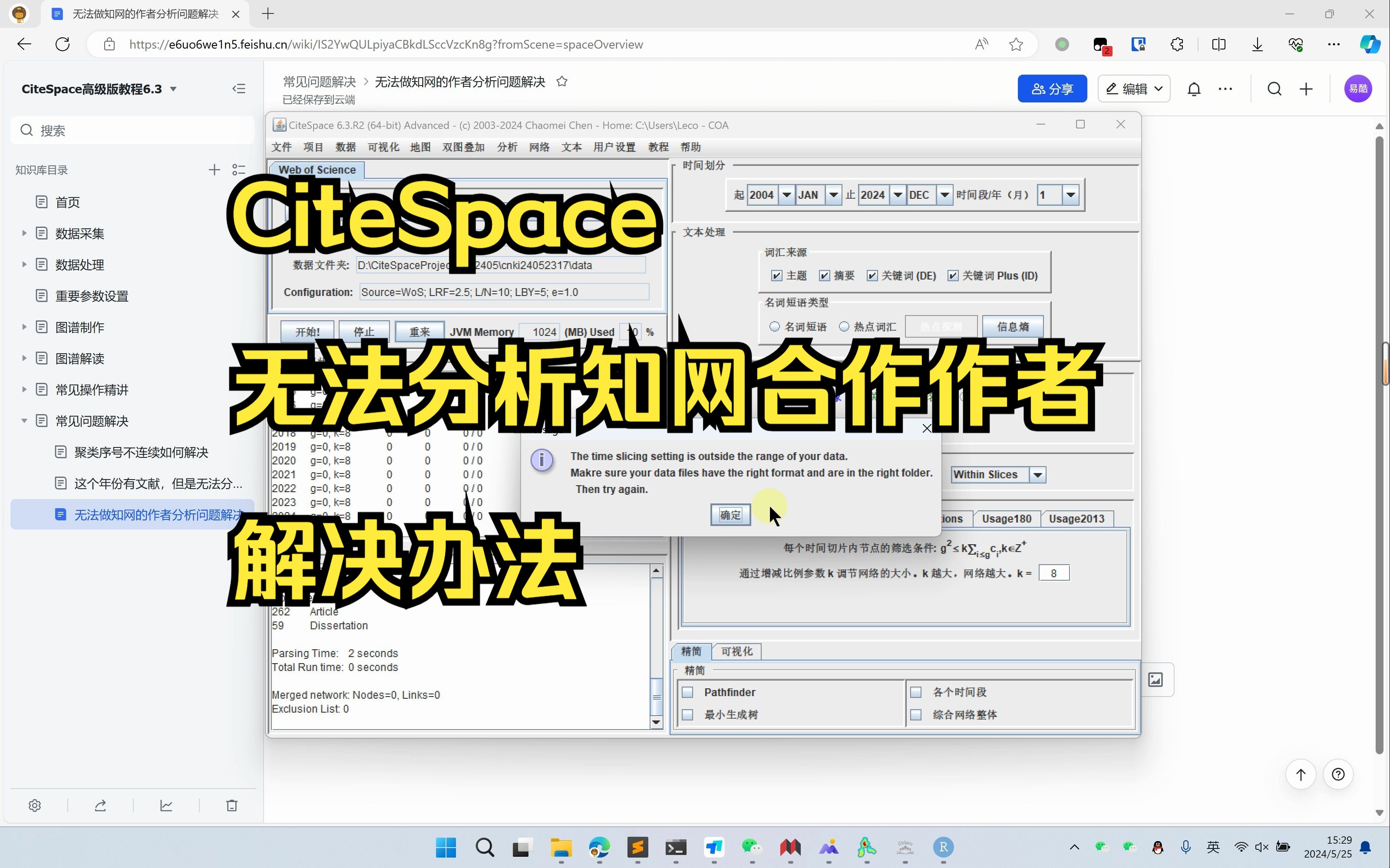Toggle the 主题 checkbox
The width and height of the screenshot is (1390, 868).
(776, 276)
